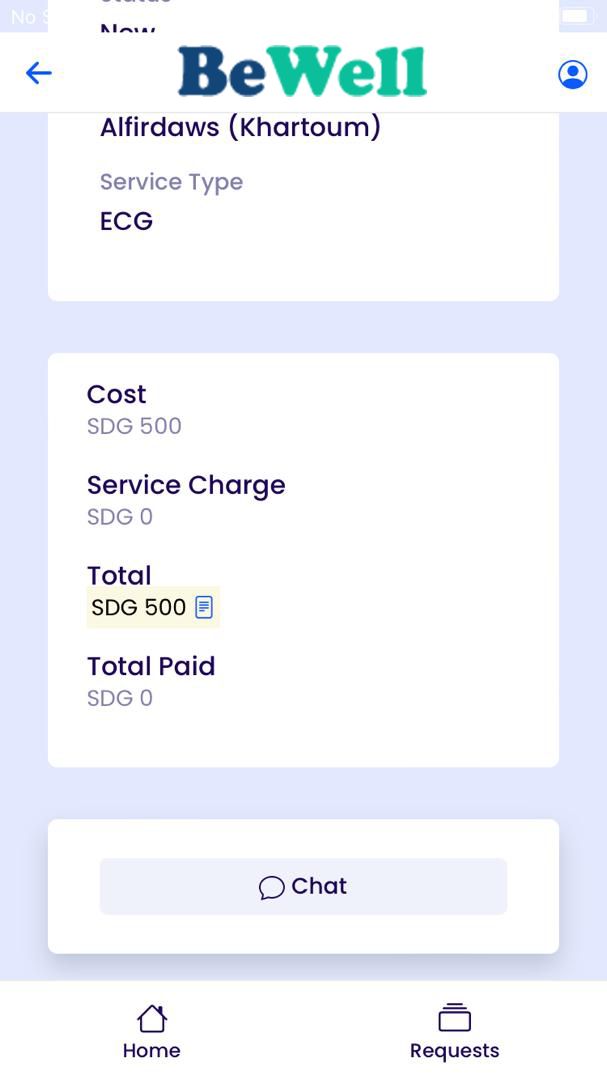Tap the Total heading
The image size is (607, 1080).
[x=119, y=575]
